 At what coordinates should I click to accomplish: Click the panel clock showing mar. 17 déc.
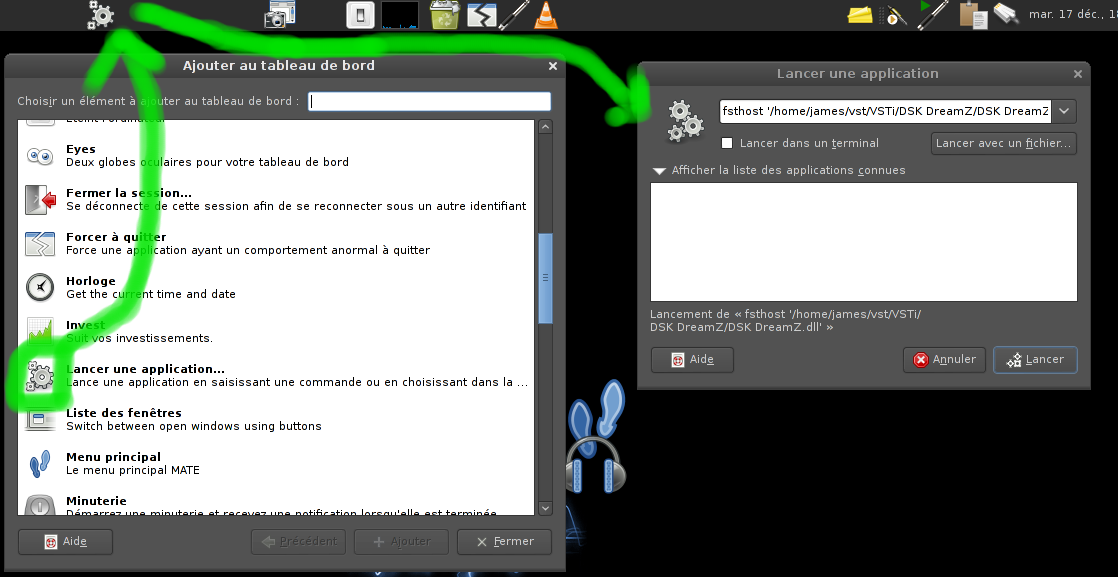pos(1072,14)
